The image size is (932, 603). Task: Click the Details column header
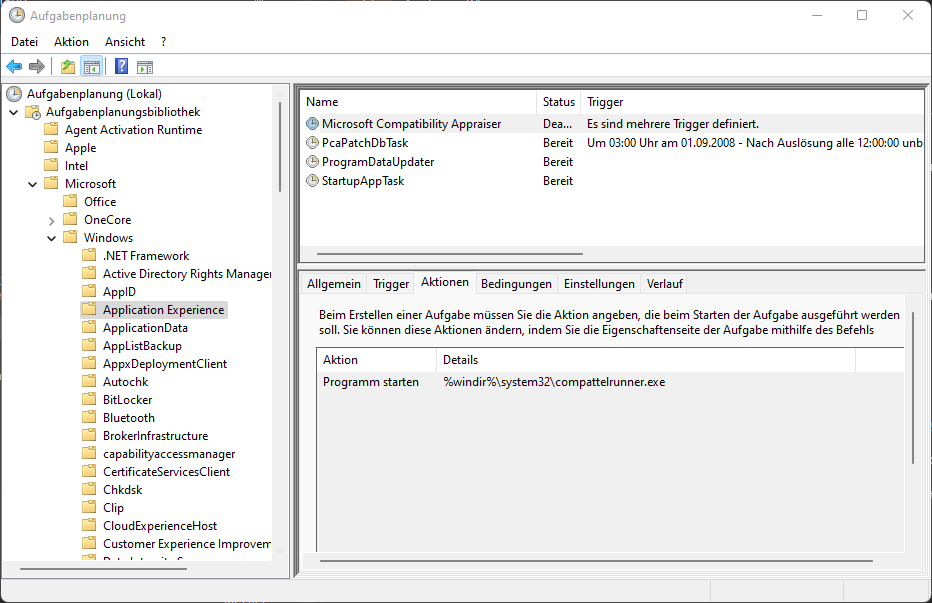646,360
